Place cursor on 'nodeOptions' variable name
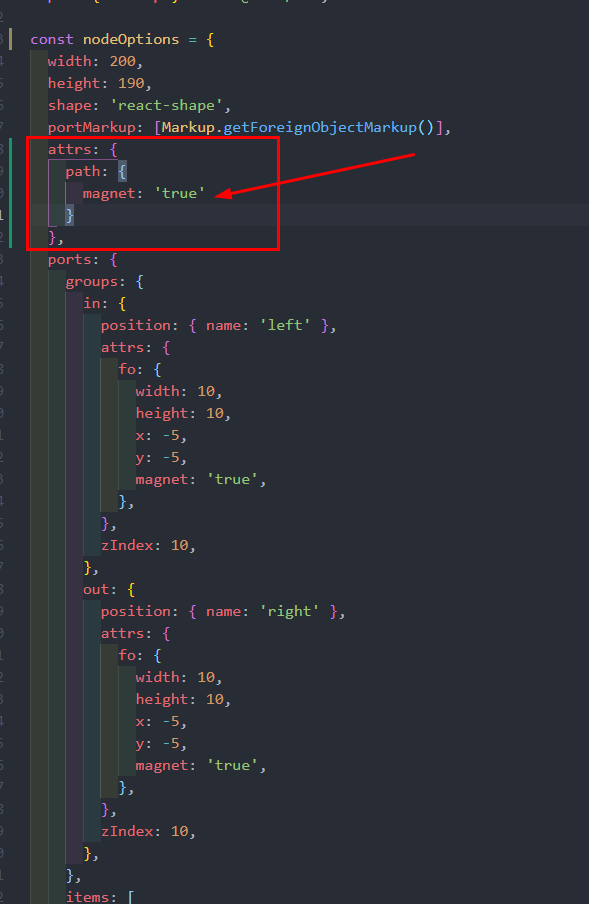Image resolution: width=589 pixels, height=904 pixels. click(x=131, y=39)
